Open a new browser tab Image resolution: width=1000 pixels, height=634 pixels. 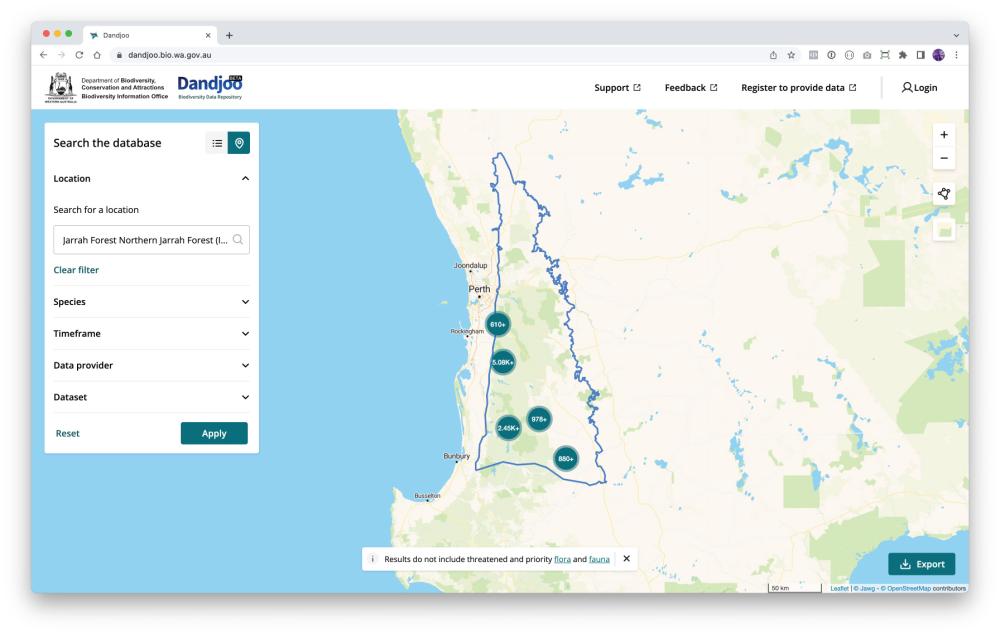pos(230,35)
